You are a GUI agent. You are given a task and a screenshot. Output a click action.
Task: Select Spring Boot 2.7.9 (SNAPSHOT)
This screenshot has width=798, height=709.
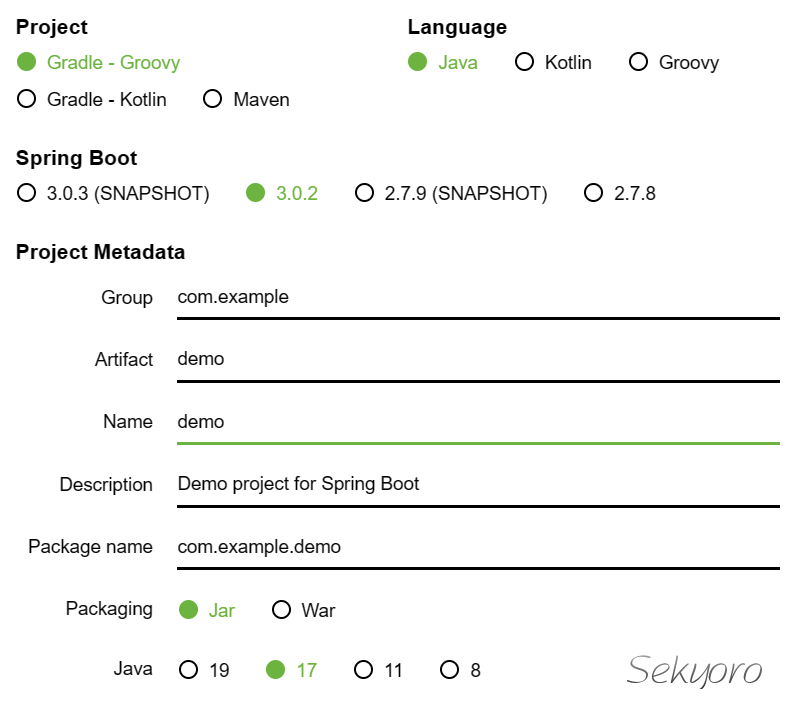point(364,193)
